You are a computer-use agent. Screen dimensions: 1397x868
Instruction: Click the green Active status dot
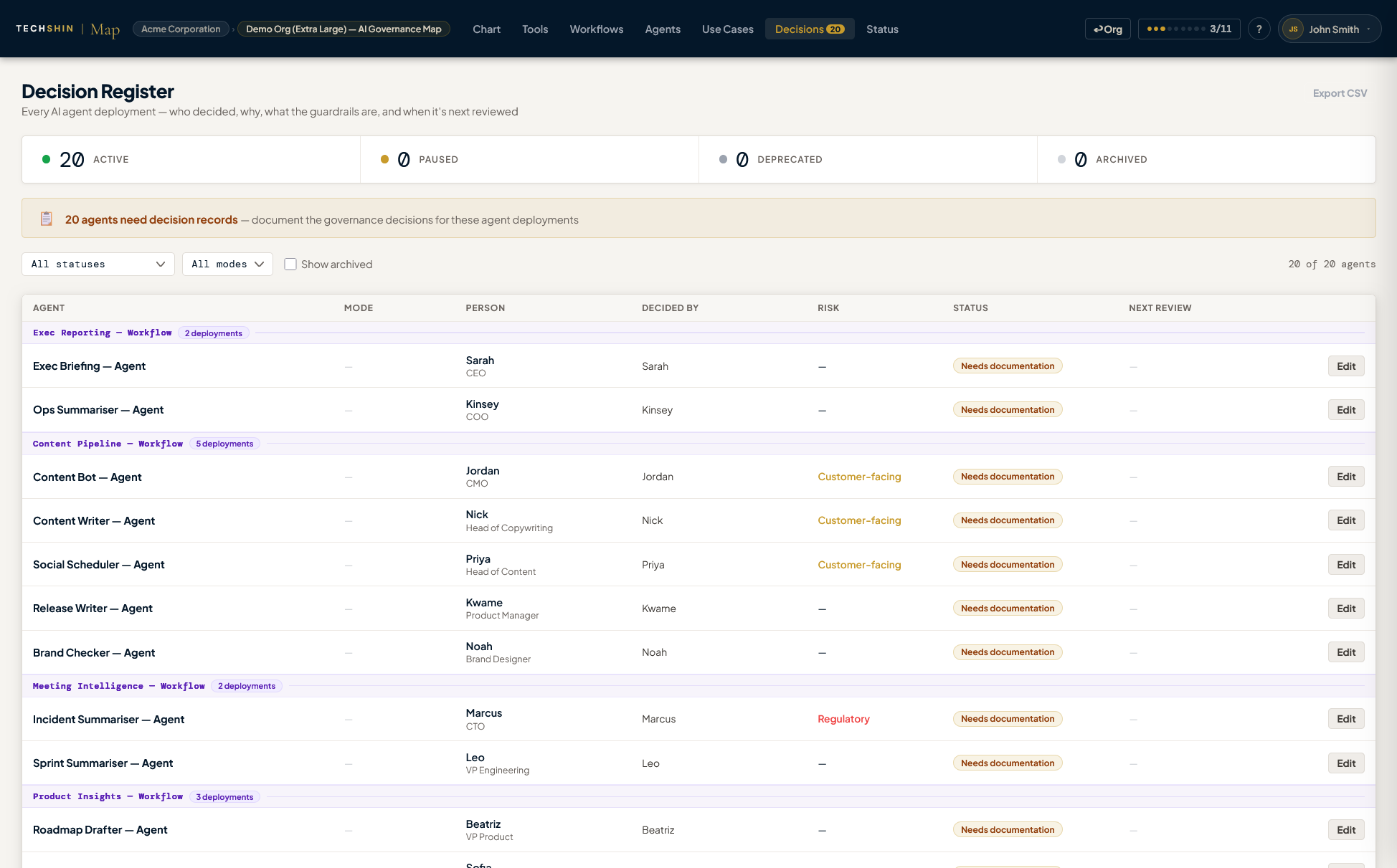coord(46,159)
